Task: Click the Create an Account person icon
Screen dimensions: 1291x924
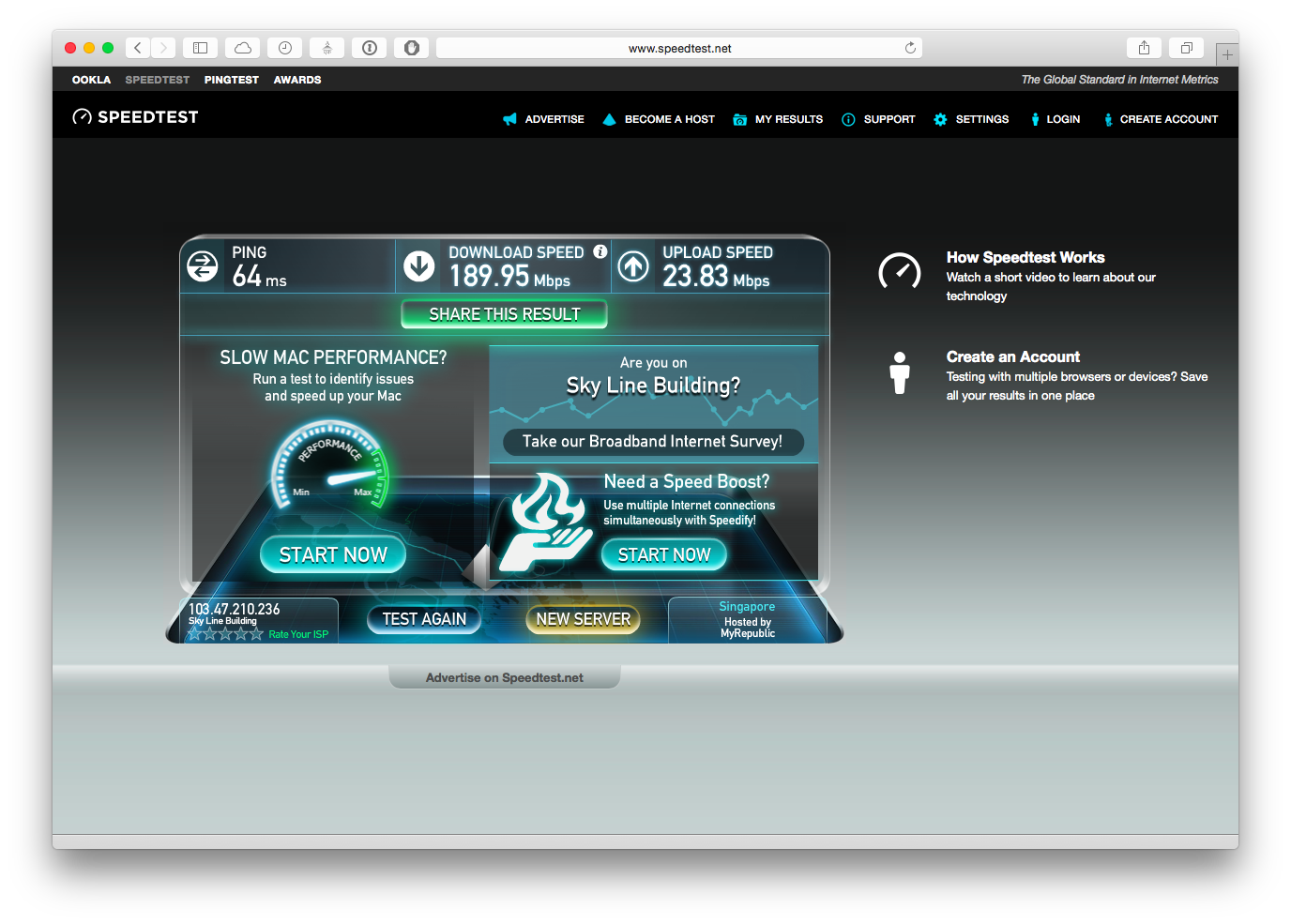Action: click(x=899, y=373)
